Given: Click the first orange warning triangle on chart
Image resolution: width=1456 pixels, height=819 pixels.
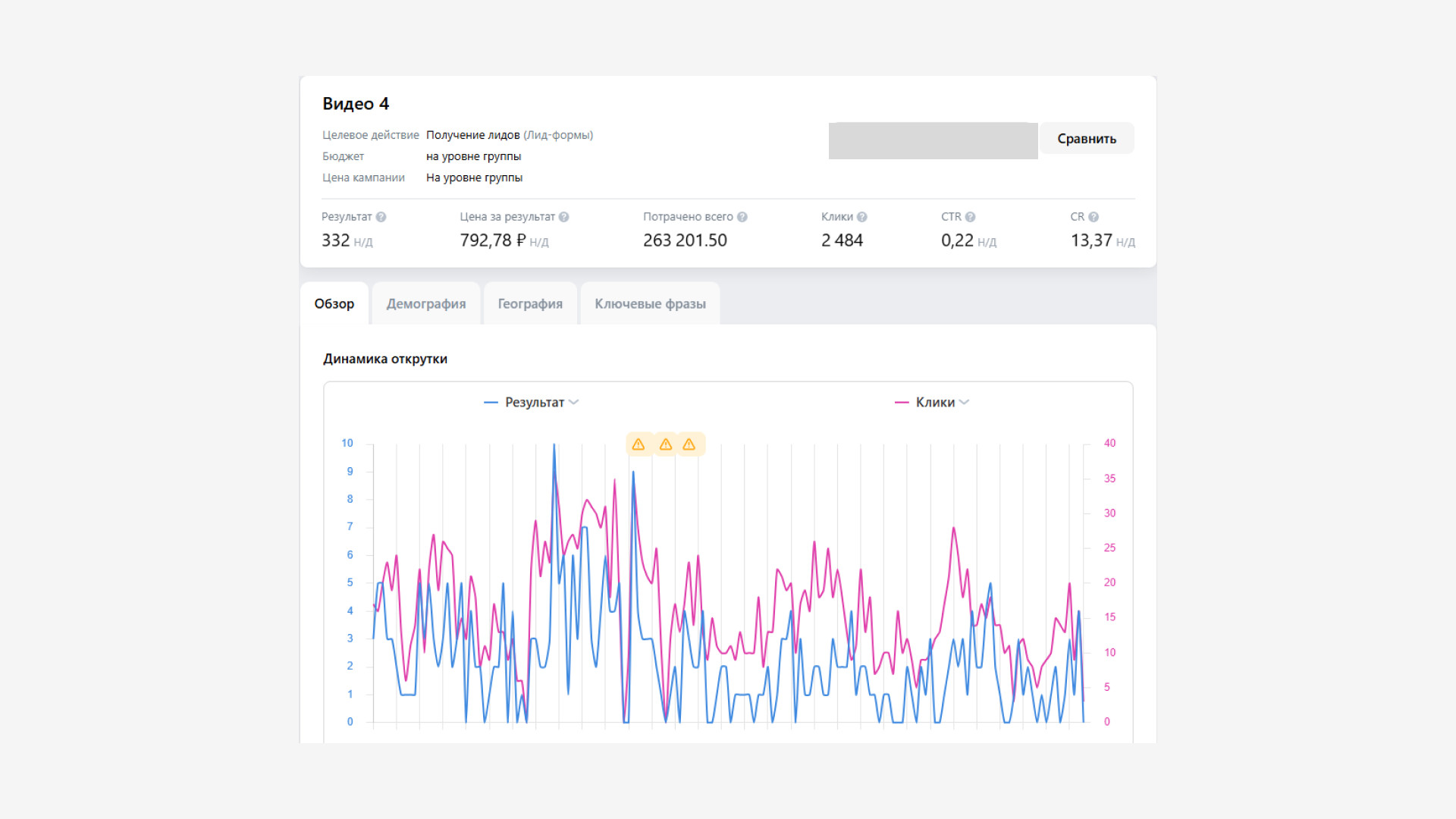Looking at the screenshot, I should pyautogui.click(x=639, y=444).
